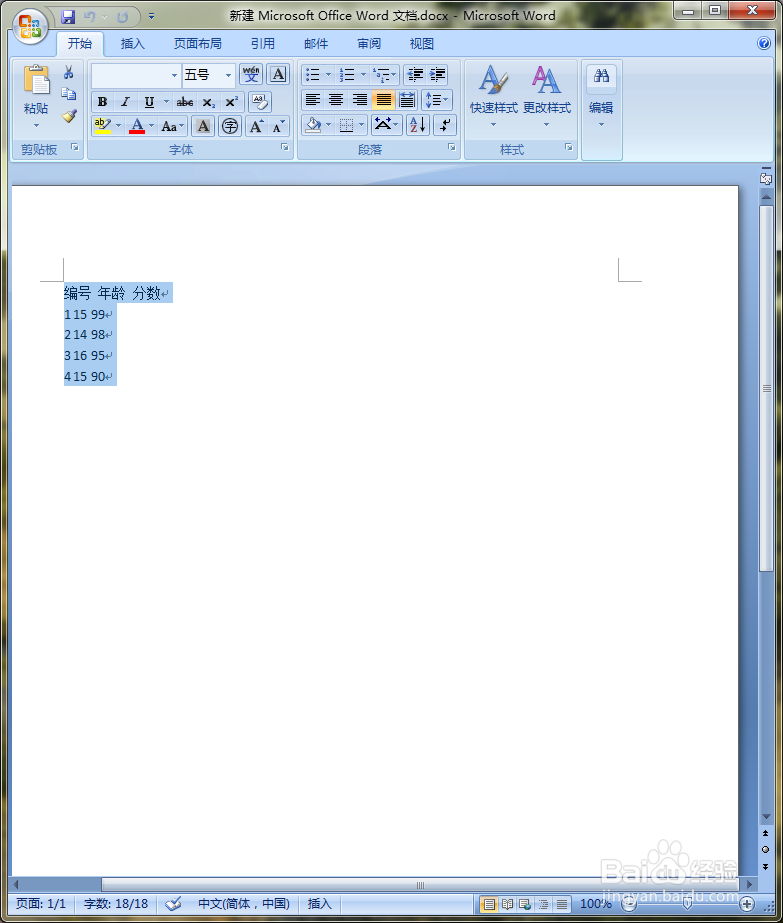This screenshot has height=923, width=783.
Task: Apply red font color
Action: pyautogui.click(x=137, y=125)
